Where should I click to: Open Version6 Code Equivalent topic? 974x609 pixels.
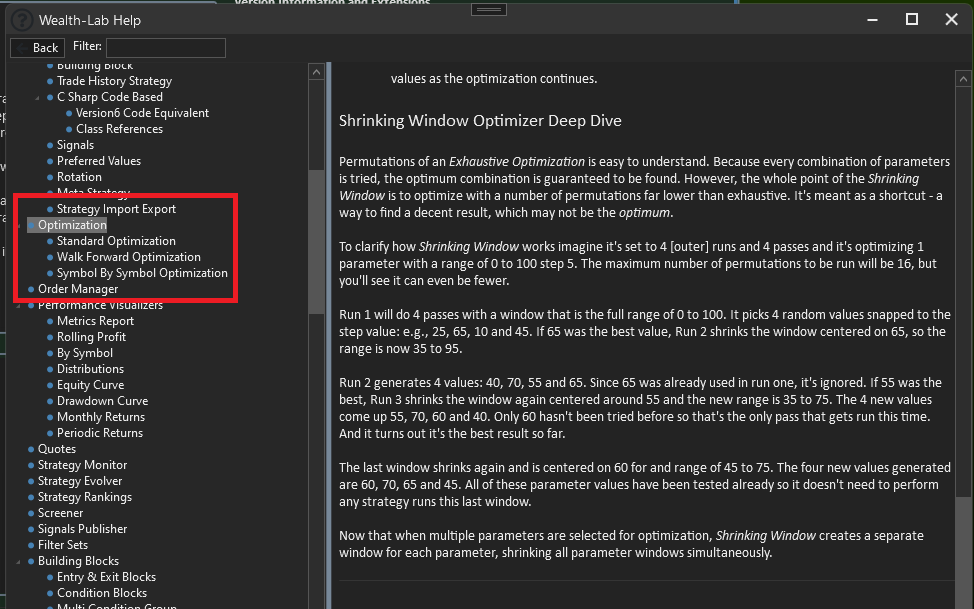point(142,113)
